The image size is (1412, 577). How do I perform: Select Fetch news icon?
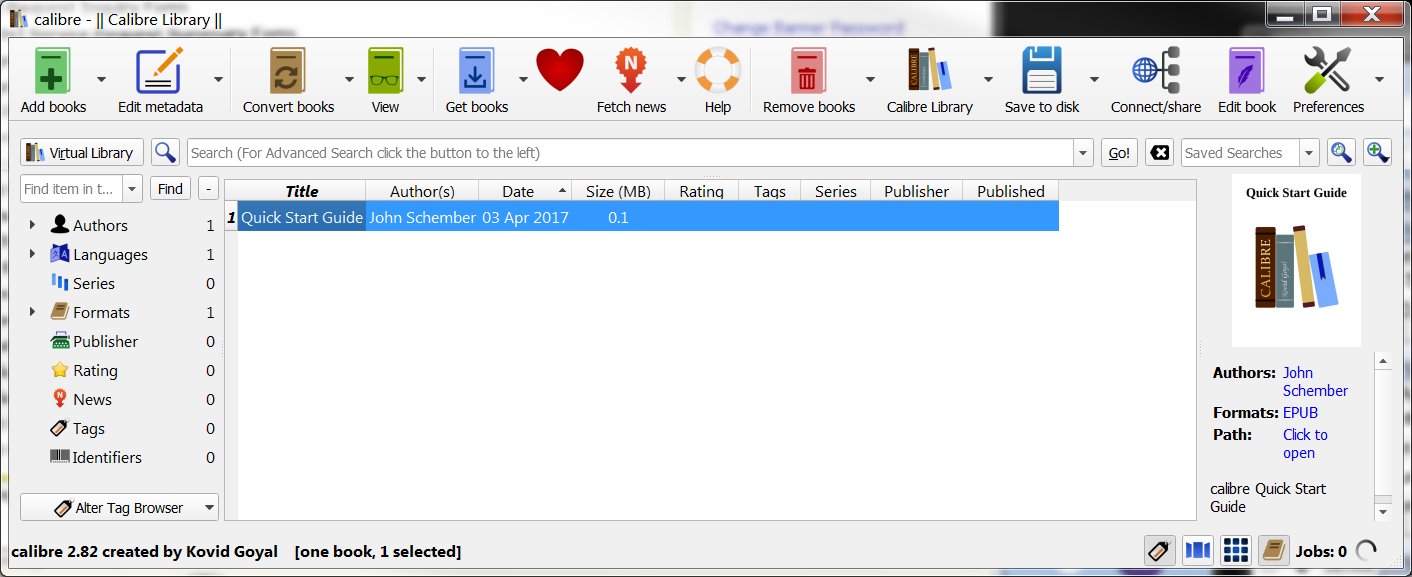tap(631, 72)
